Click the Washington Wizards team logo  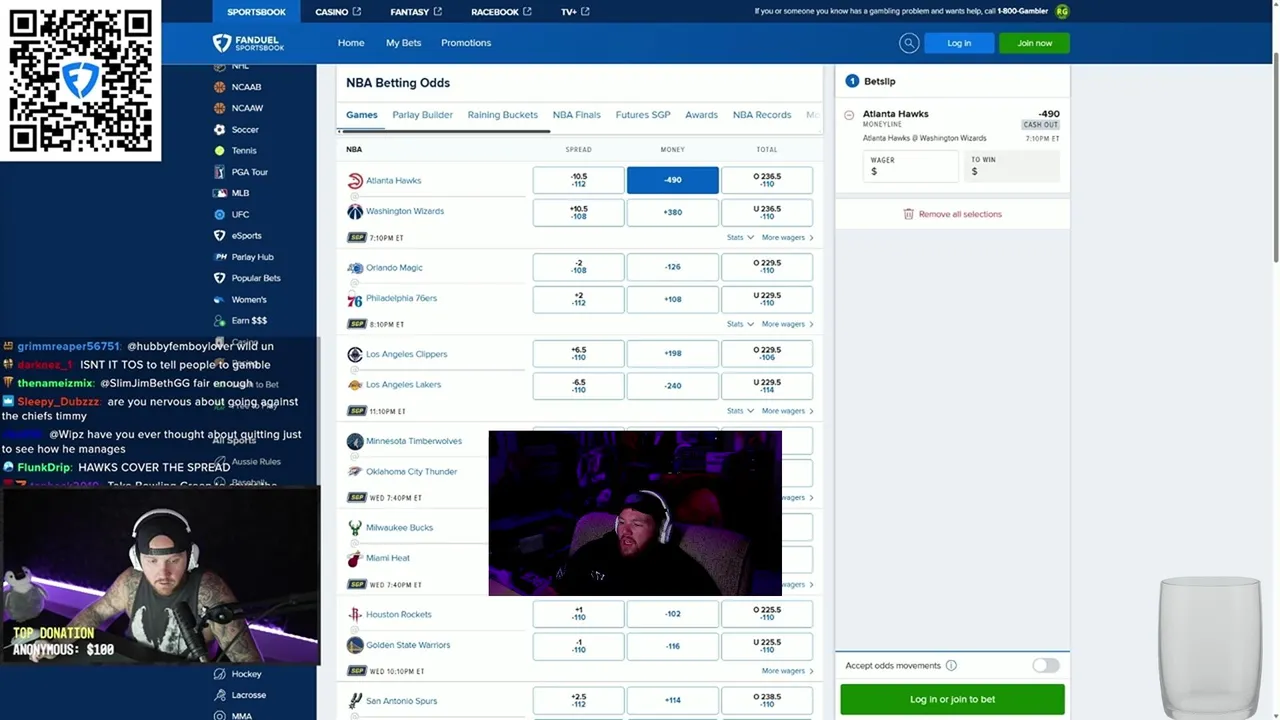[355, 211]
